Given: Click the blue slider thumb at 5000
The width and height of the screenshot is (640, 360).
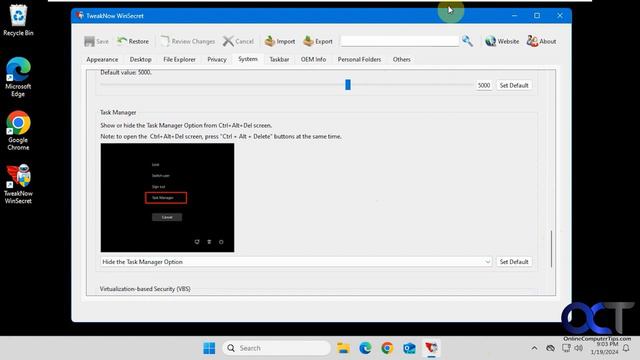Looking at the screenshot, I should [x=348, y=85].
